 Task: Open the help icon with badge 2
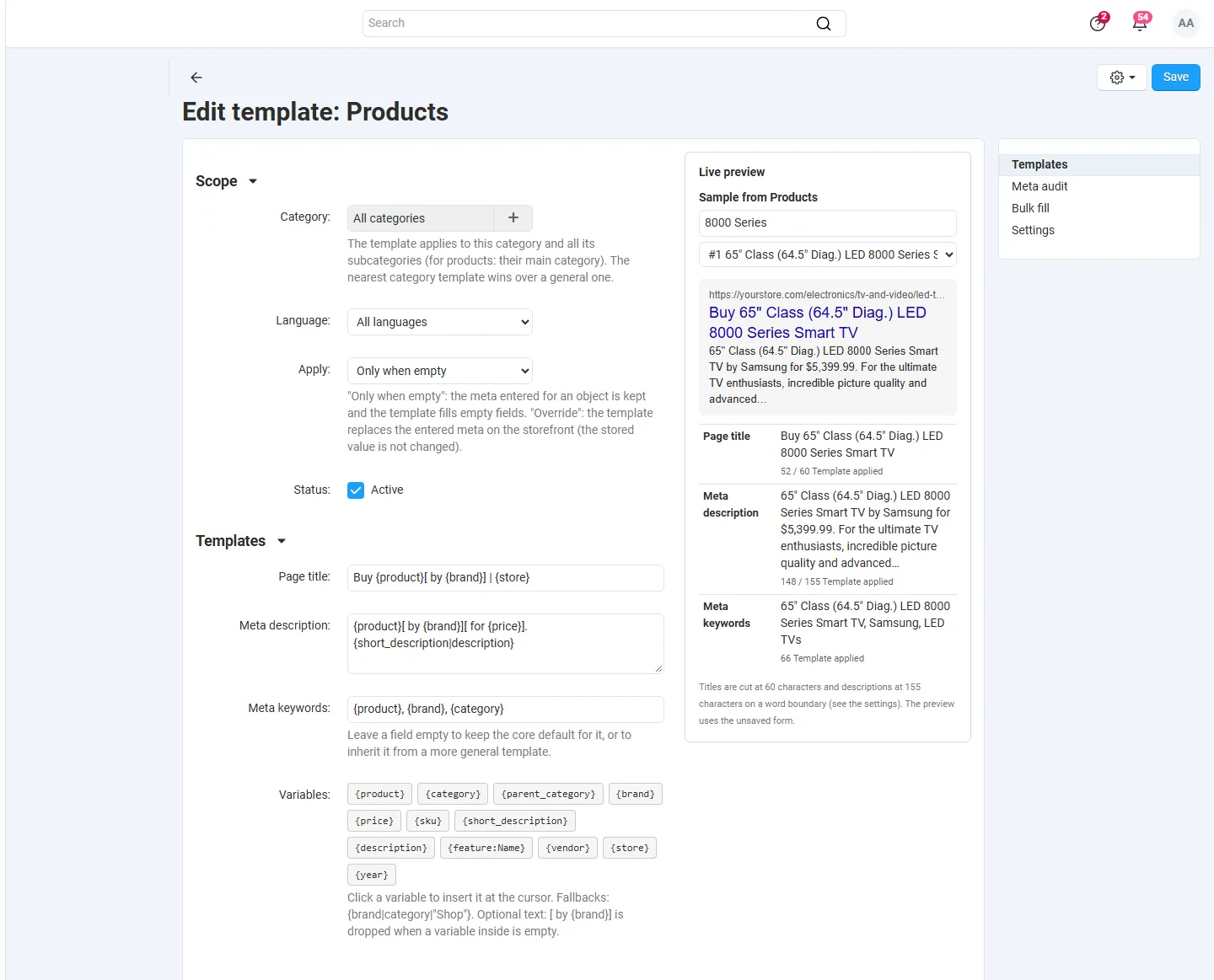(x=1098, y=23)
